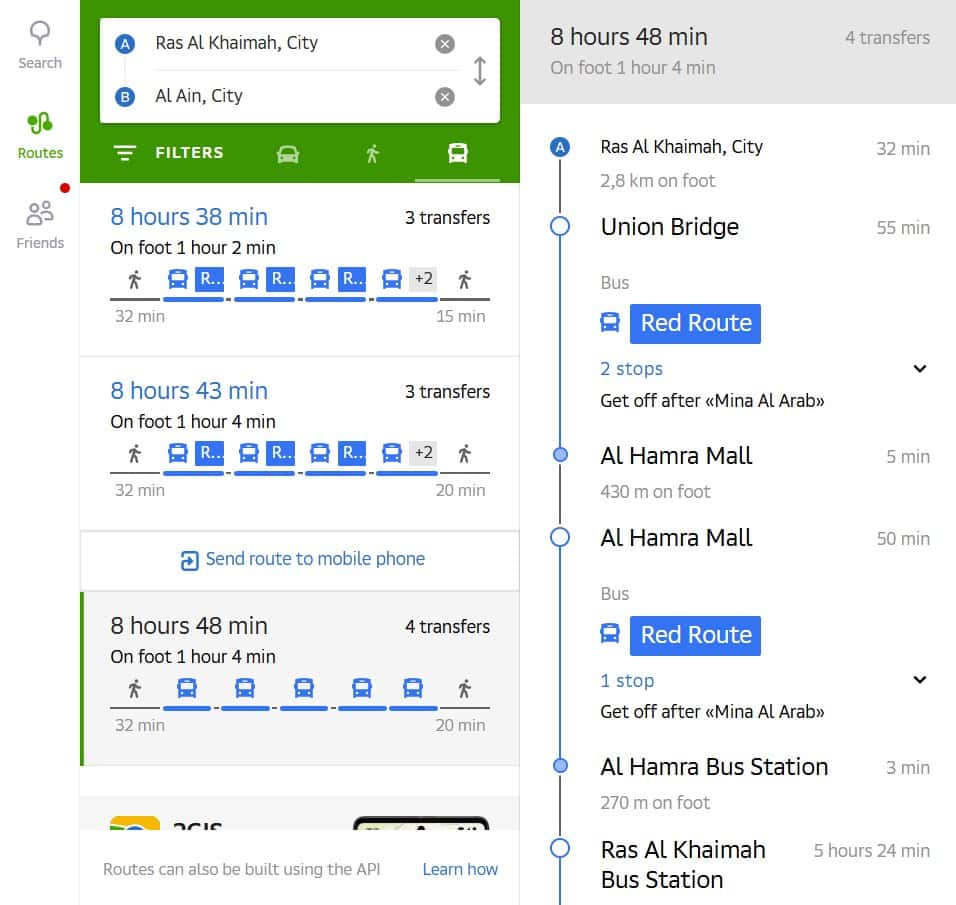956x905 pixels.
Task: Click the bus icon beside Red Route after Union Bridge
Action: click(x=610, y=322)
